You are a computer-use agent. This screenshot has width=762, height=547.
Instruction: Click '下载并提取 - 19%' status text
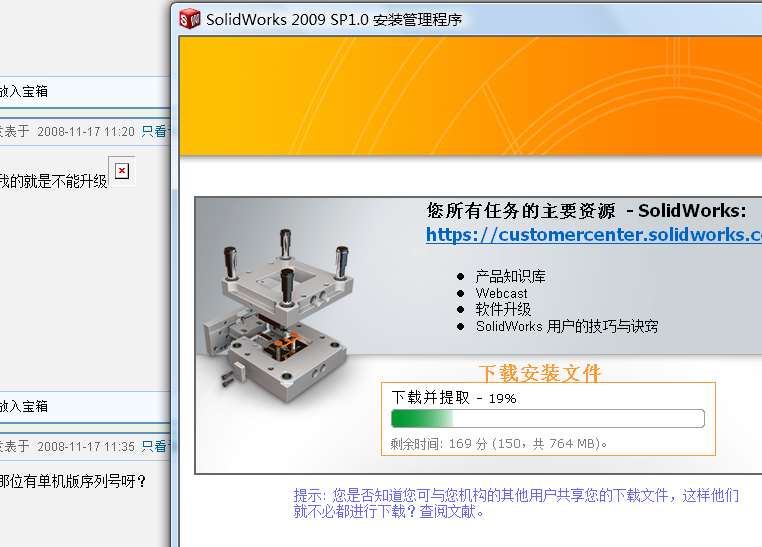pyautogui.click(x=454, y=398)
